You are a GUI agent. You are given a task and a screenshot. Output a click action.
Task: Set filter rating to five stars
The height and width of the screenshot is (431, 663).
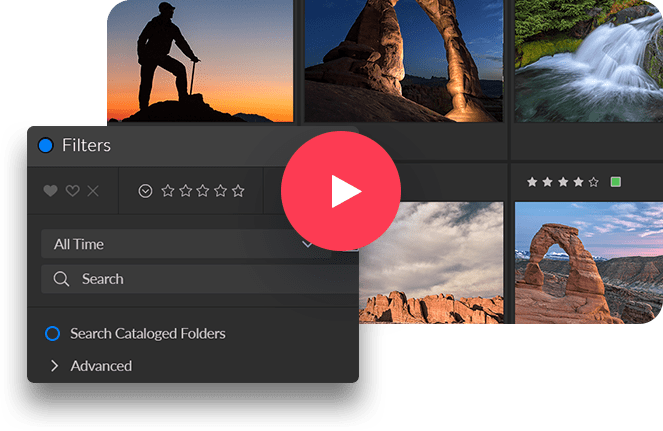238,191
